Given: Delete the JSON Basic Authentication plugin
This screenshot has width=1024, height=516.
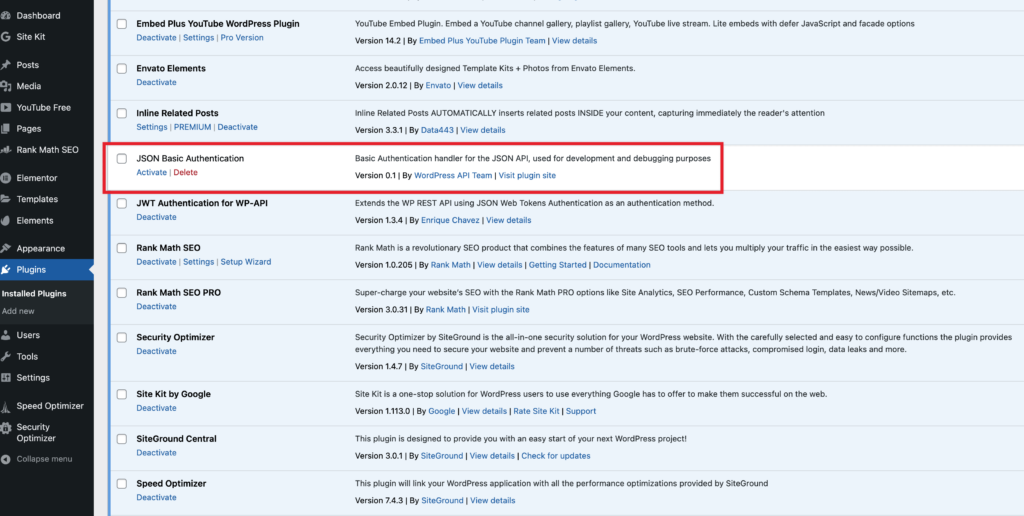Looking at the screenshot, I should (x=185, y=172).
